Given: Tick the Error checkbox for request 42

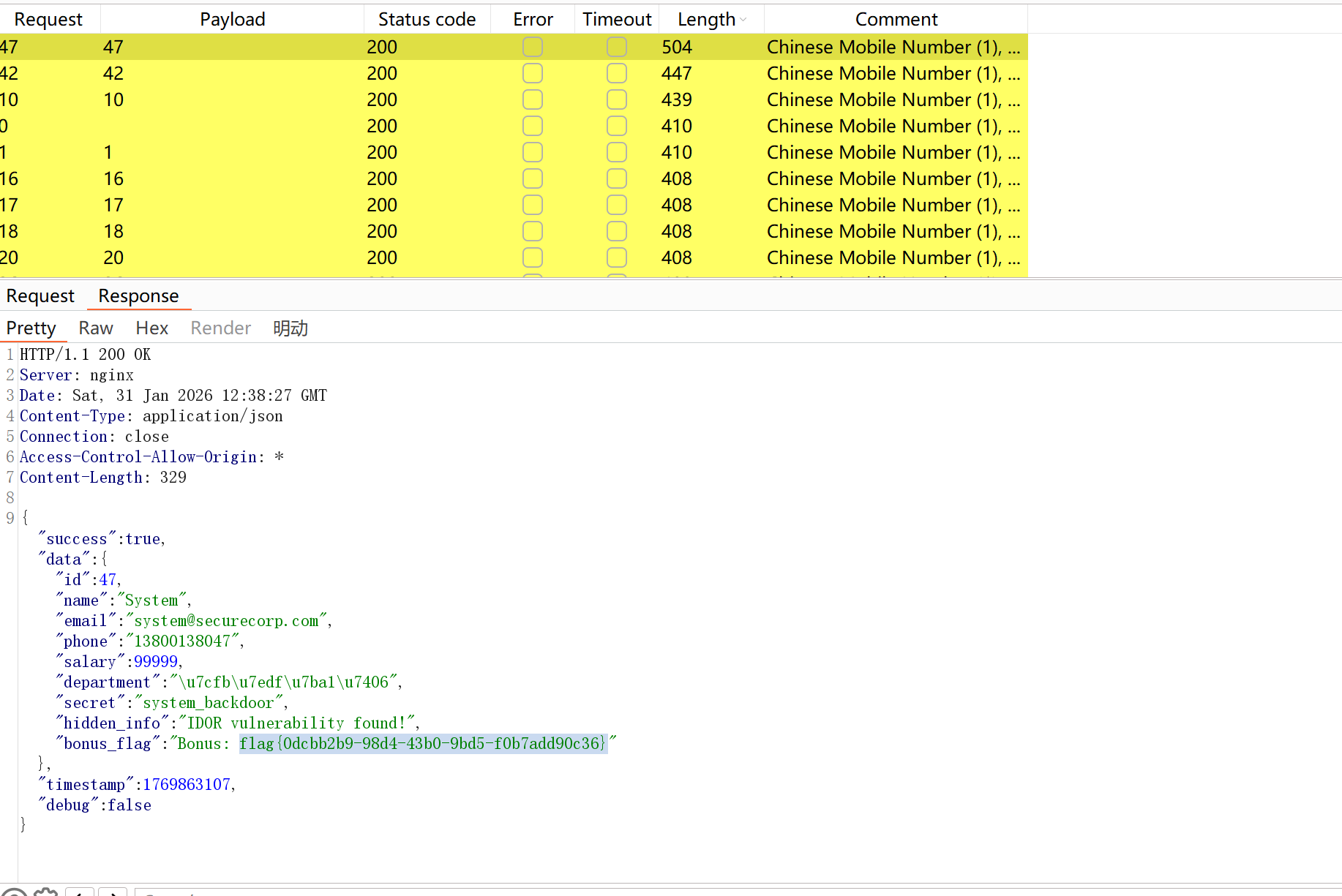Looking at the screenshot, I should (533, 73).
